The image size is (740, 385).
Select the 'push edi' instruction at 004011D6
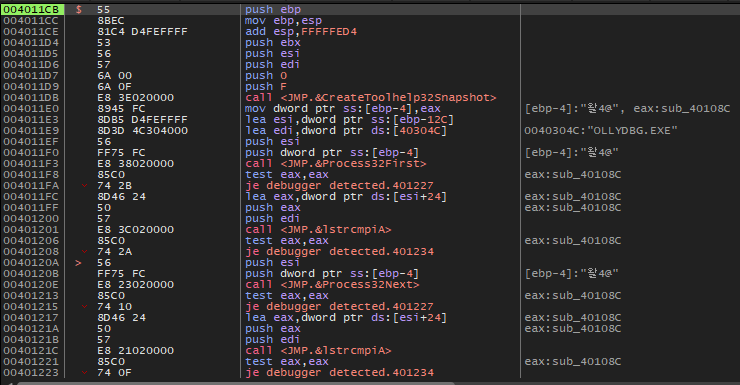pos(272,65)
